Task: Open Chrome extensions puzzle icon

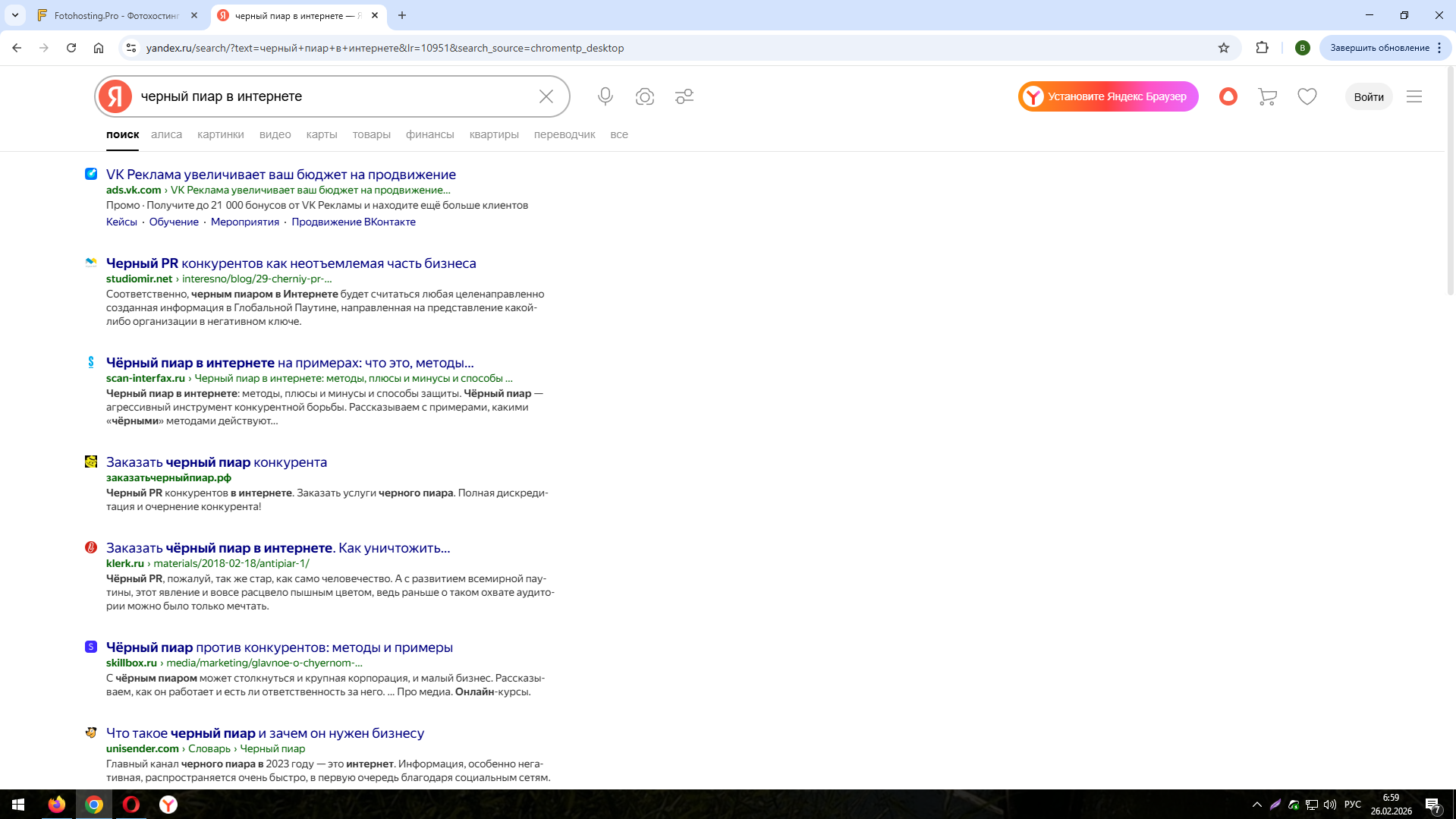Action: (x=1263, y=48)
